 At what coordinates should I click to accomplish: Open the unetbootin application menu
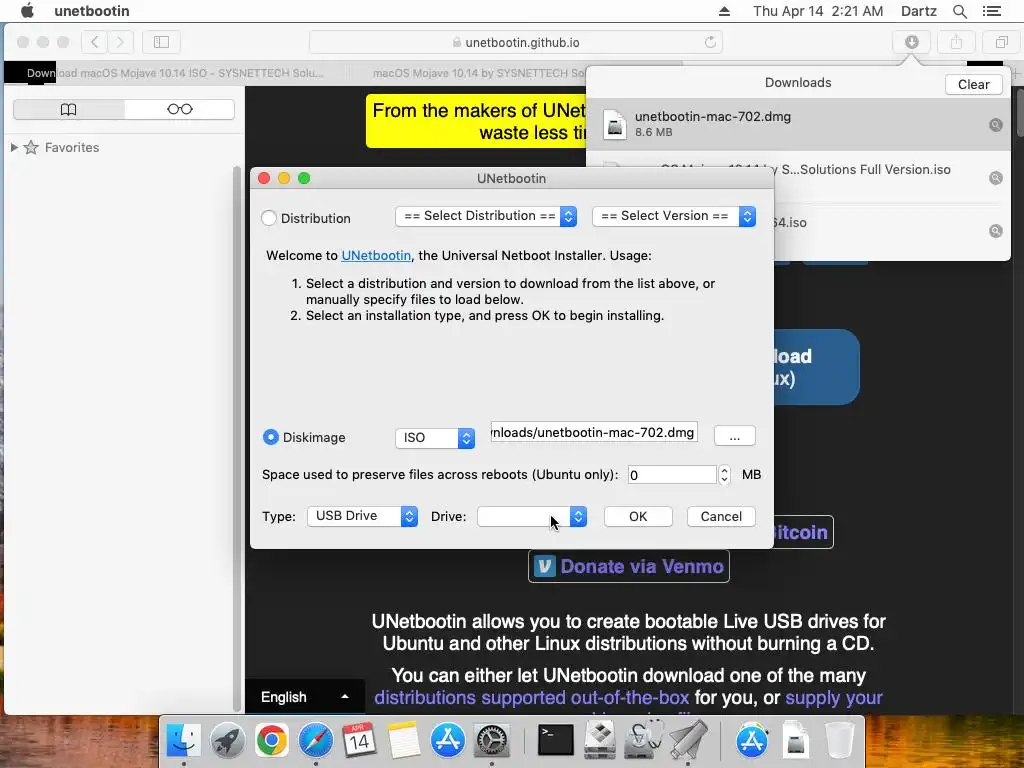click(x=91, y=11)
